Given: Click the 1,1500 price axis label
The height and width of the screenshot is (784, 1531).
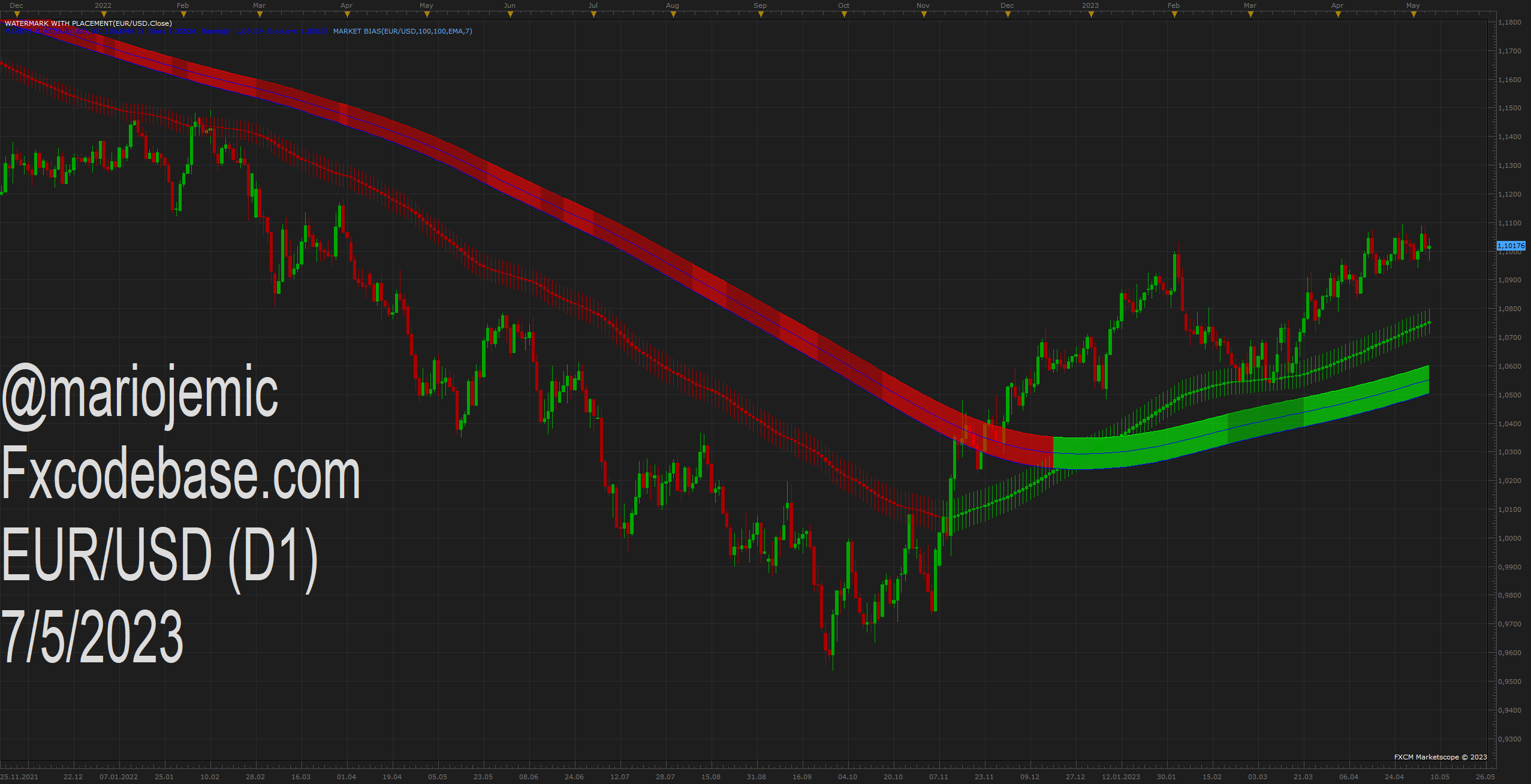Looking at the screenshot, I should click(1509, 108).
